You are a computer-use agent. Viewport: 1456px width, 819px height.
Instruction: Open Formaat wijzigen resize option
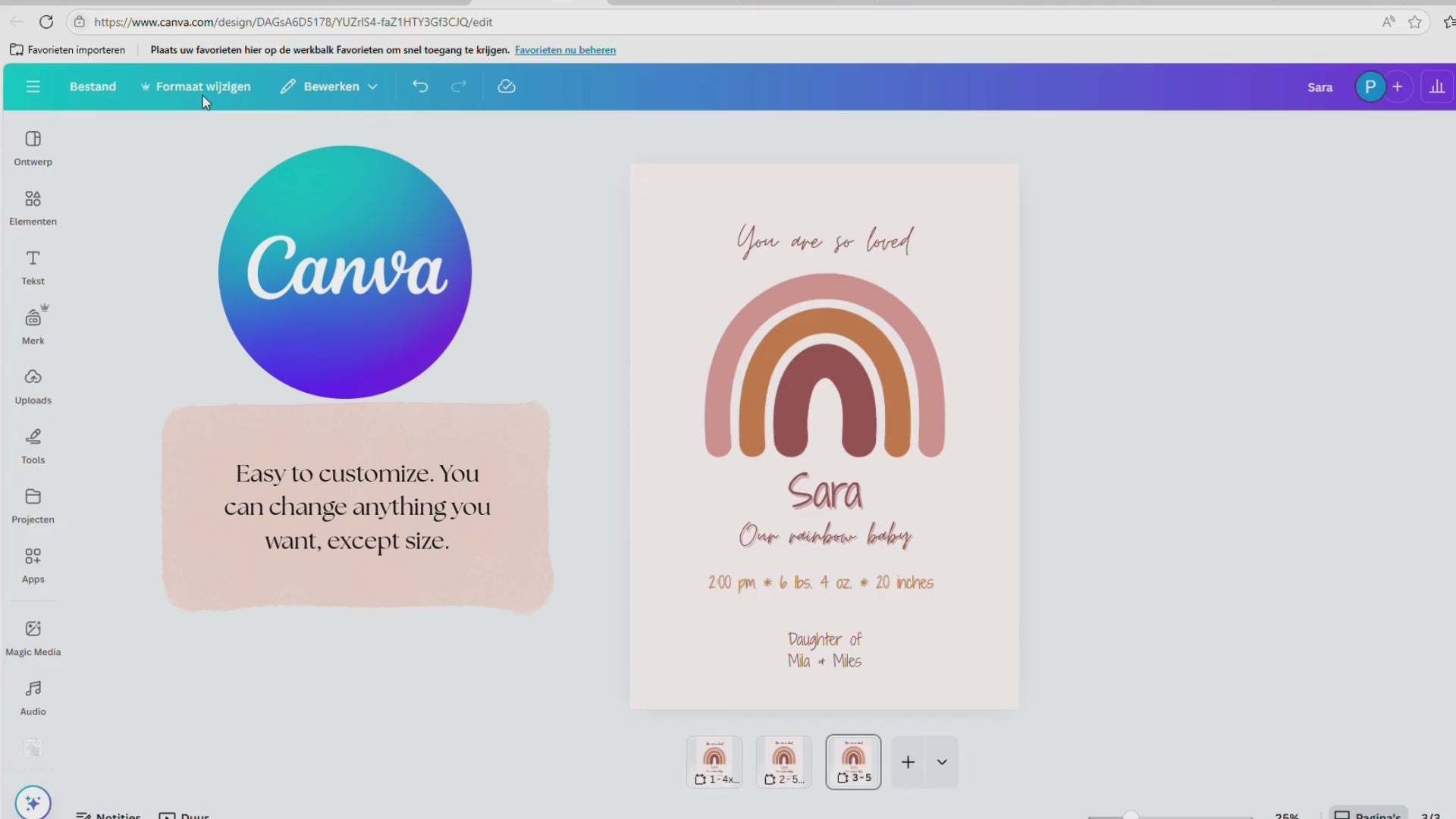[196, 86]
